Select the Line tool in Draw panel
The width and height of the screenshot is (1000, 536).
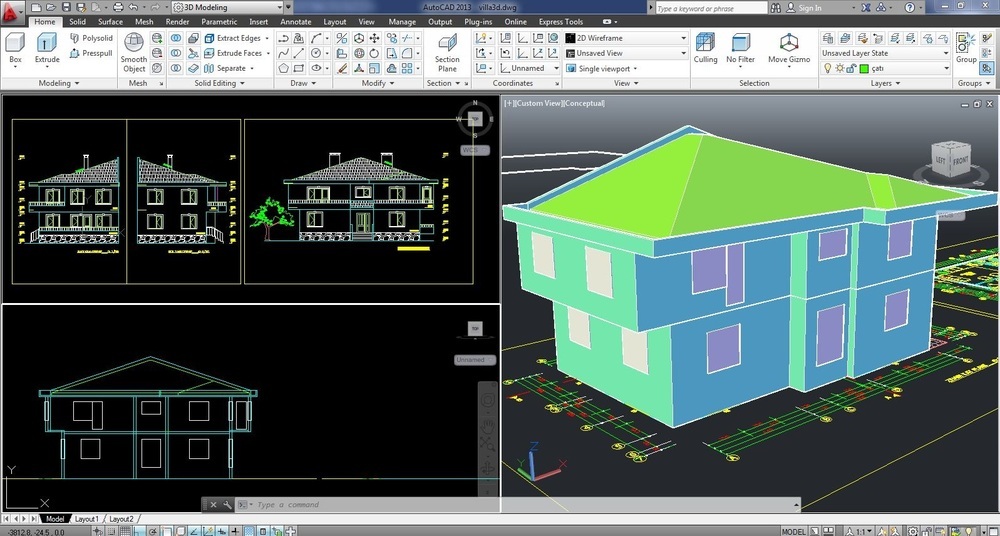click(x=299, y=53)
